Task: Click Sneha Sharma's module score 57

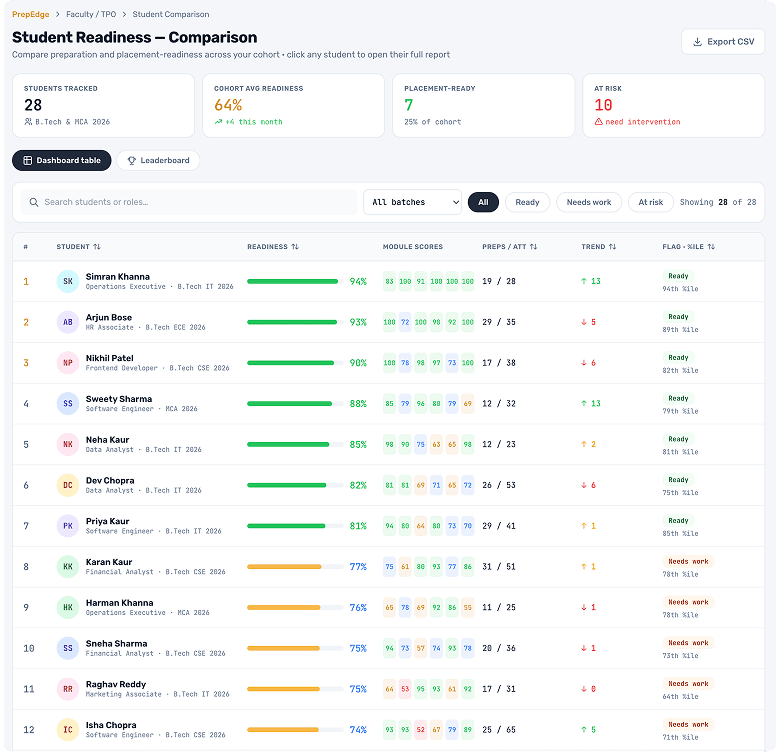Action: click(421, 648)
